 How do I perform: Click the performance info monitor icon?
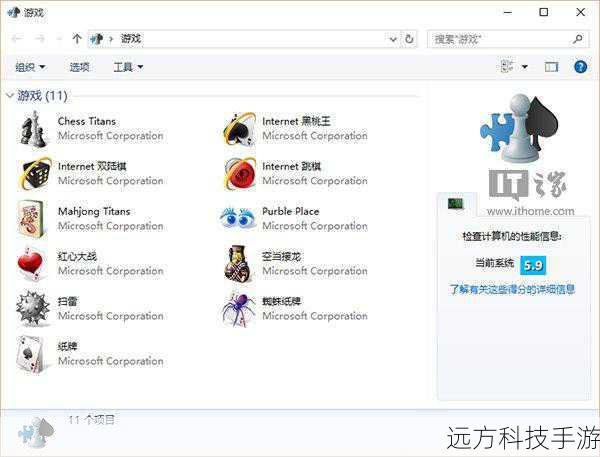coord(455,203)
